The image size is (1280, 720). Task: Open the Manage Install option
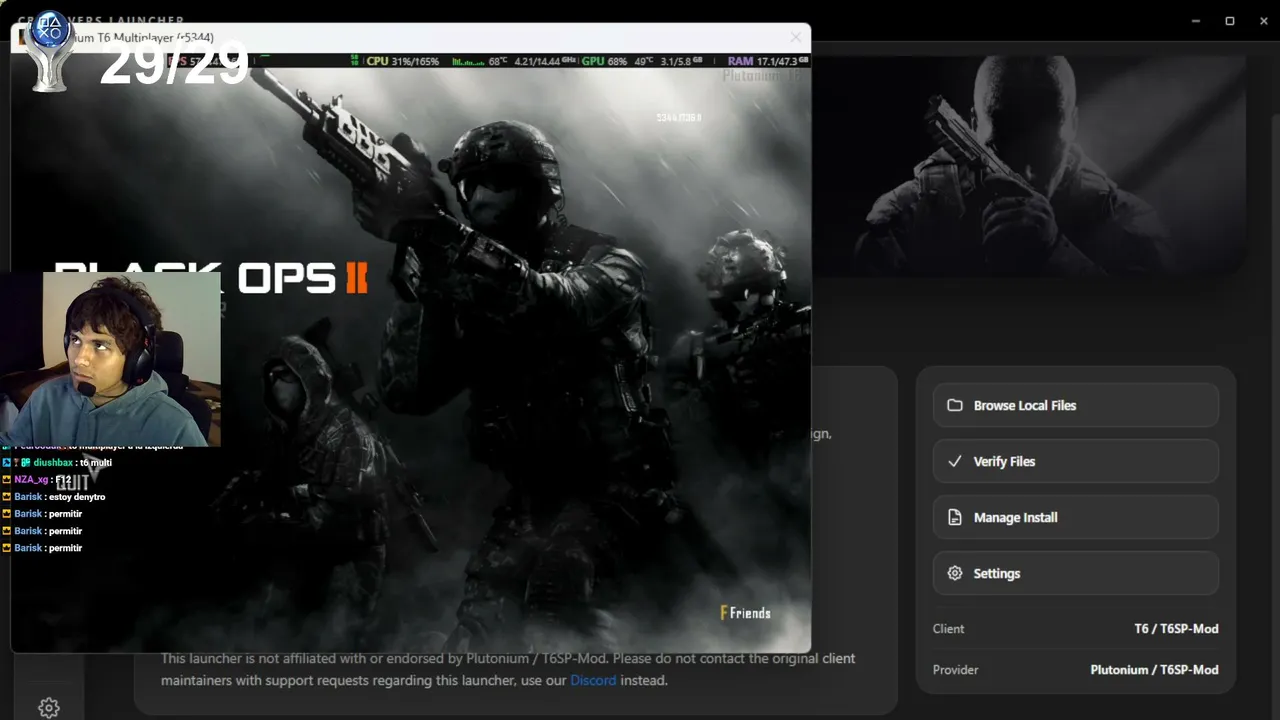(1075, 517)
